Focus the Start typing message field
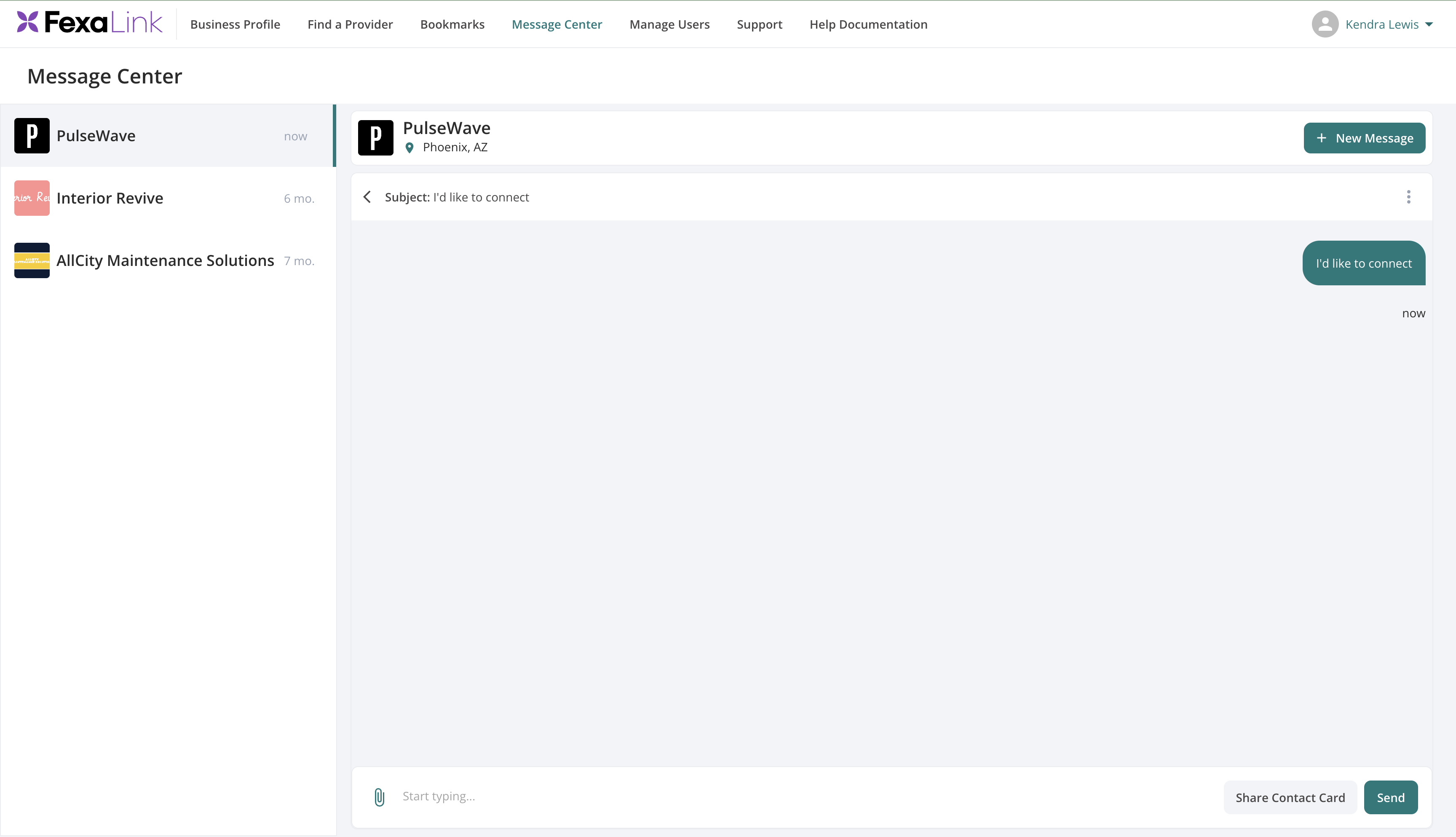The height and width of the screenshot is (837, 1456). coord(804,797)
